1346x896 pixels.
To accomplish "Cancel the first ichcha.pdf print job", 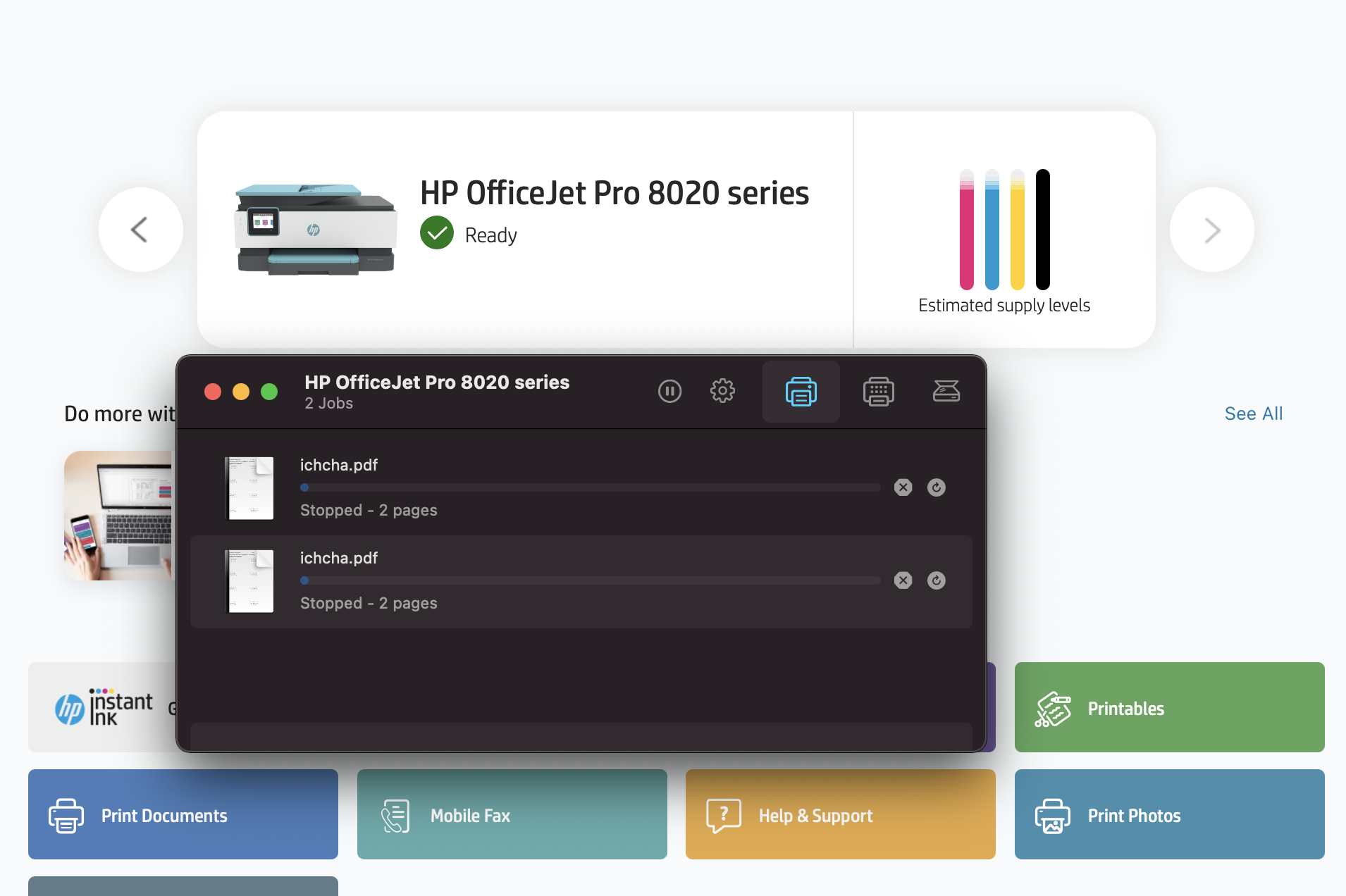I will click(x=903, y=487).
